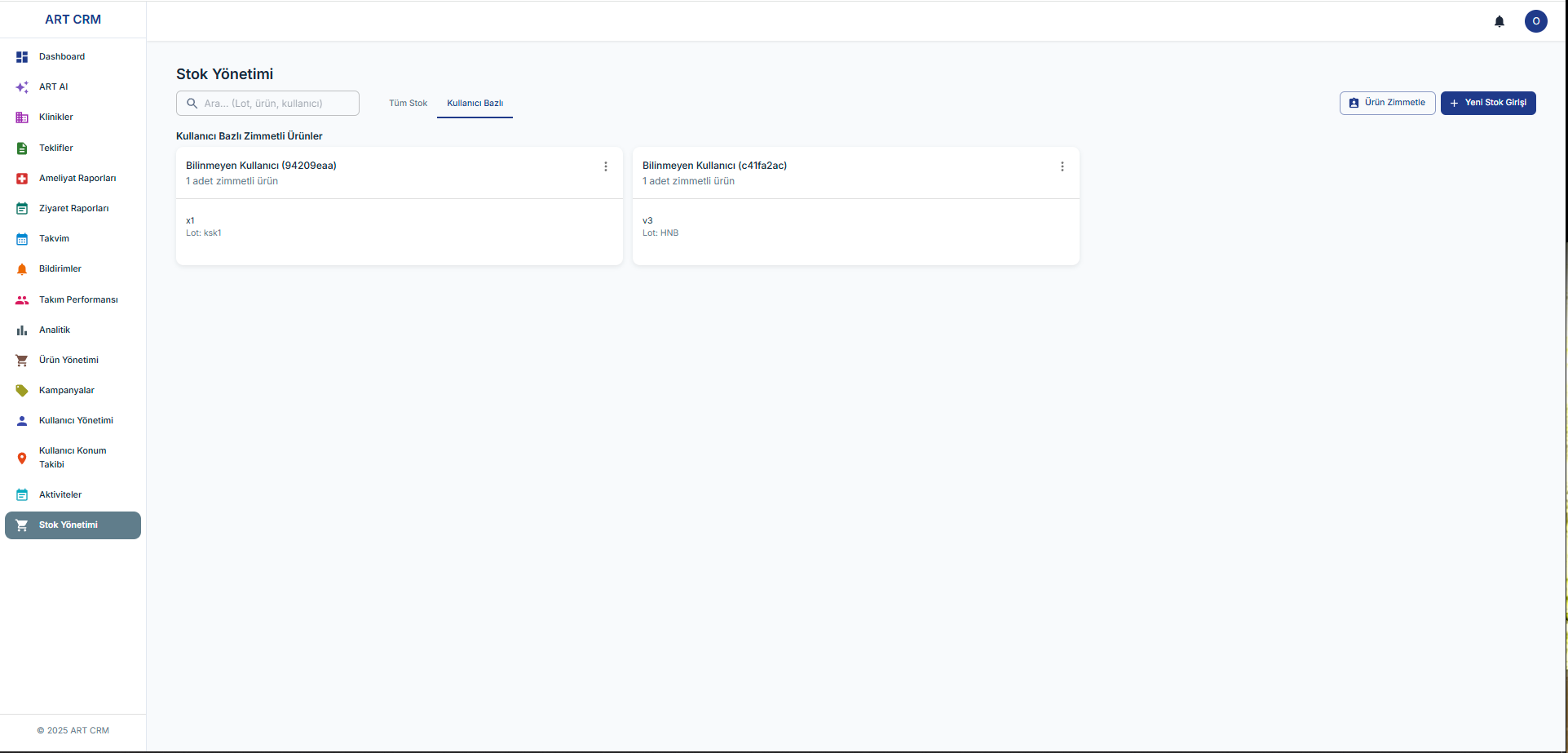
Task: Click the ART CRM logo title
Action: [73, 20]
